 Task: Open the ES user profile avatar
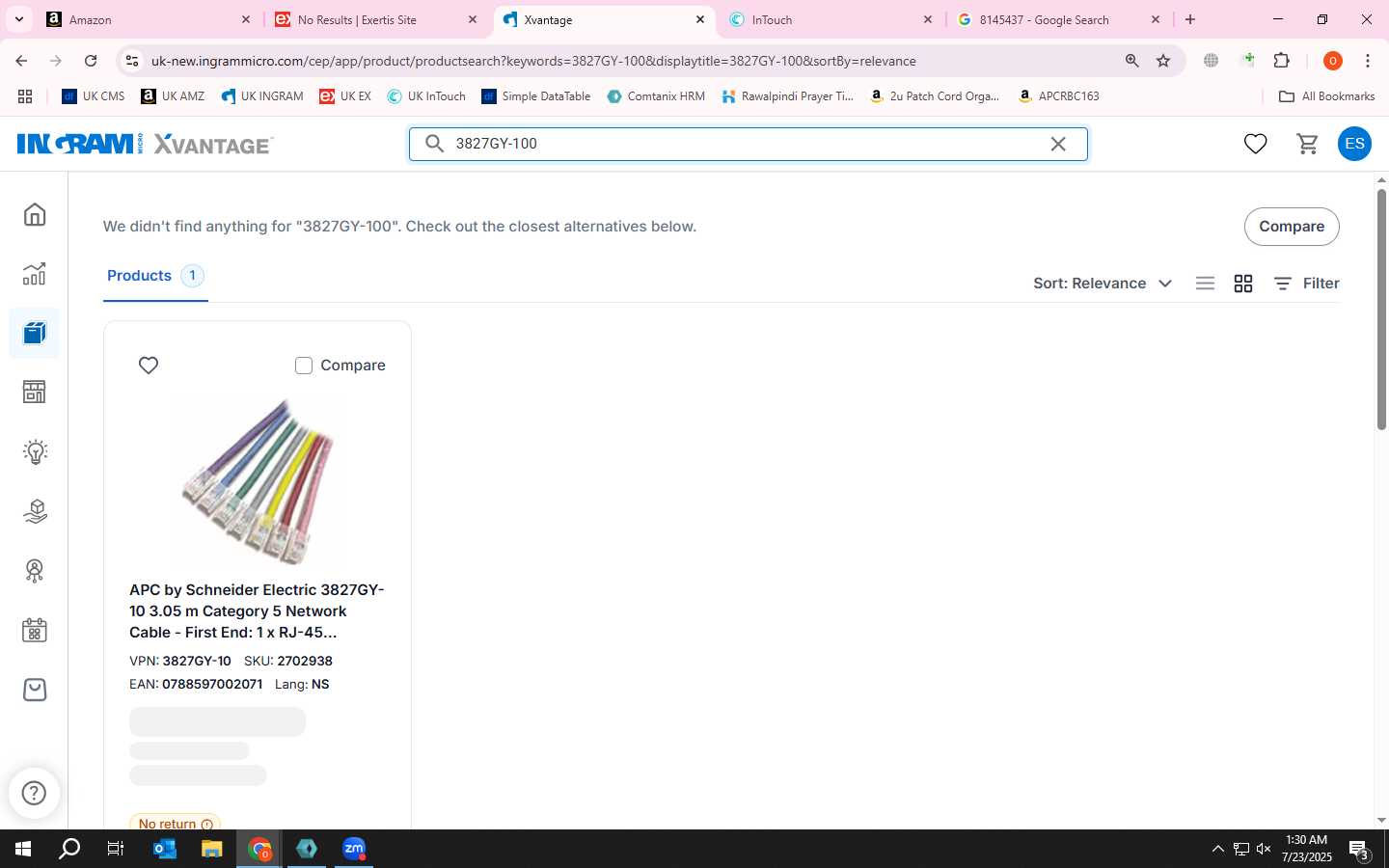(x=1354, y=144)
